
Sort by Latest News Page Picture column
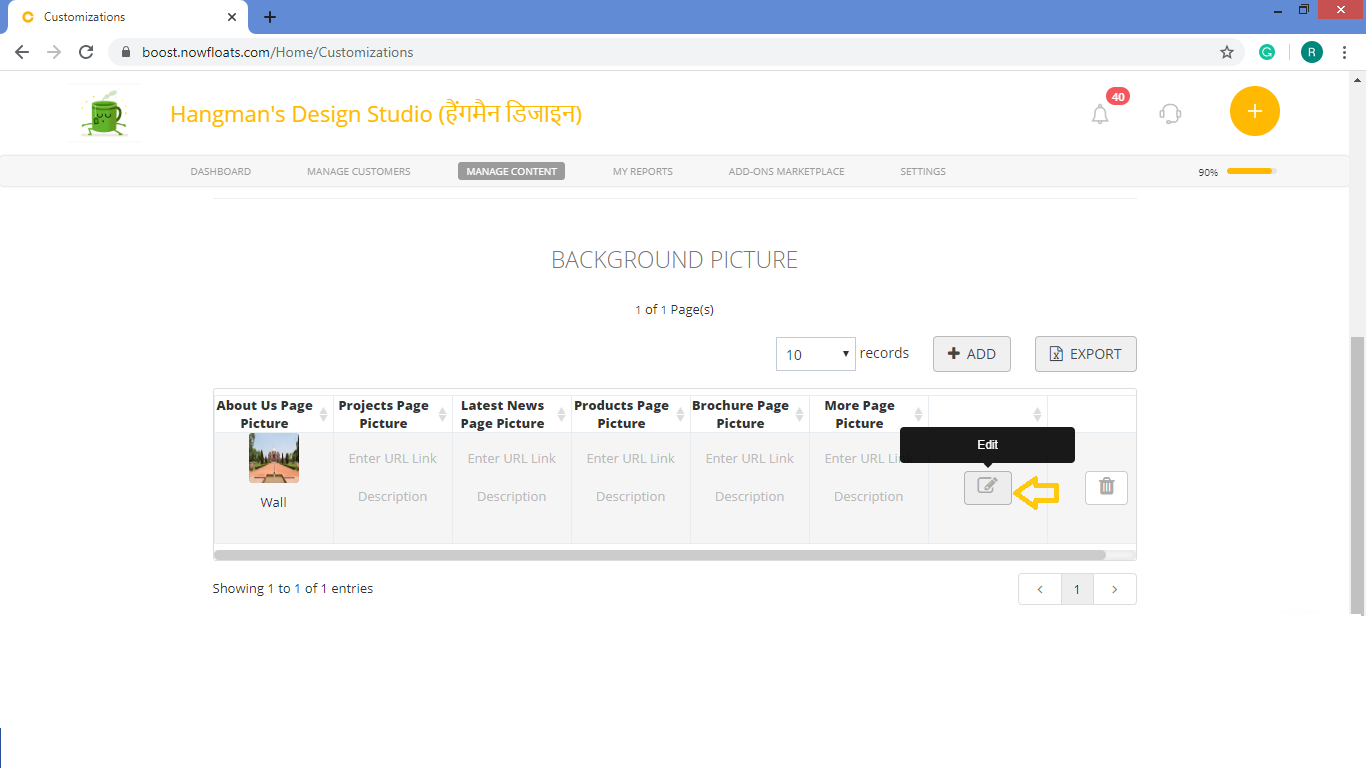[x=511, y=414]
